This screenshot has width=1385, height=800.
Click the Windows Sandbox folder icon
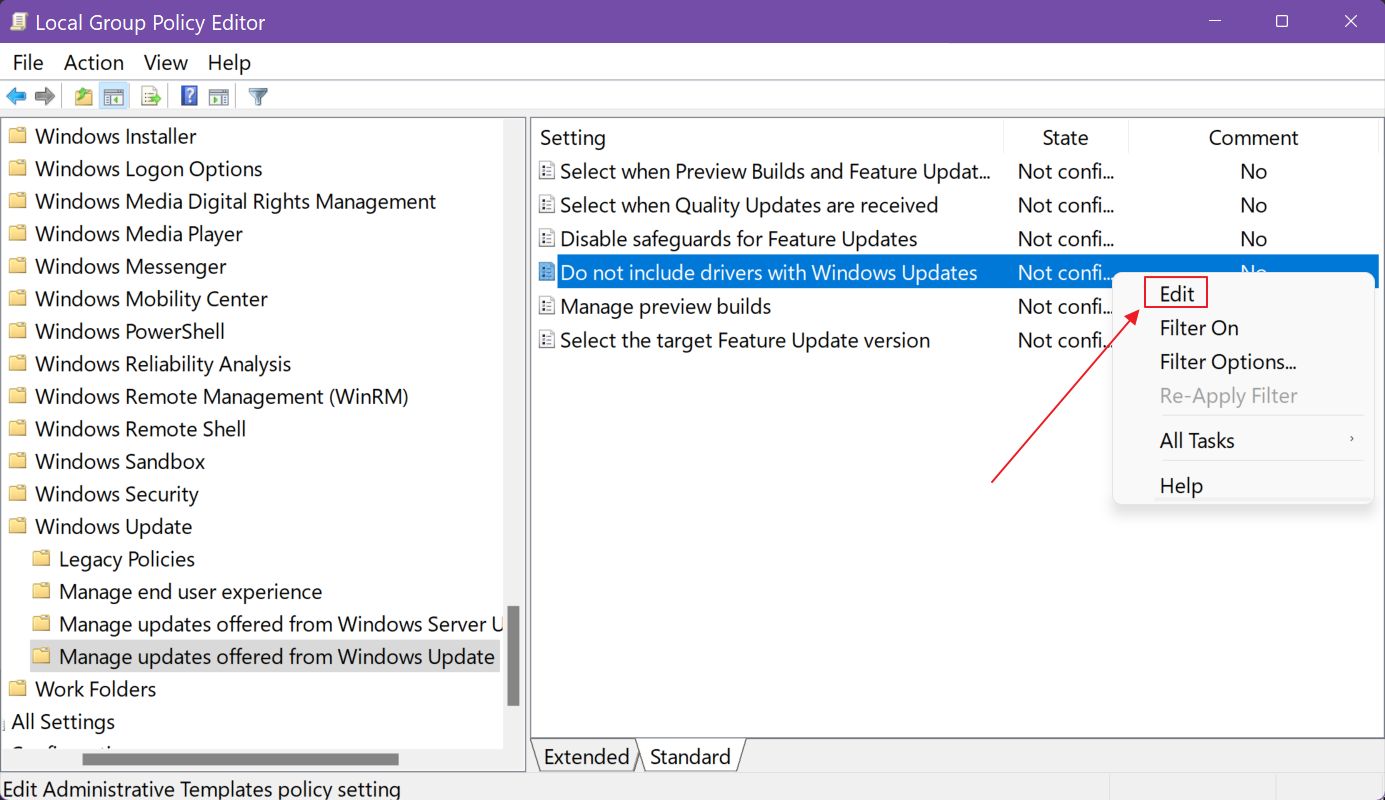17,461
